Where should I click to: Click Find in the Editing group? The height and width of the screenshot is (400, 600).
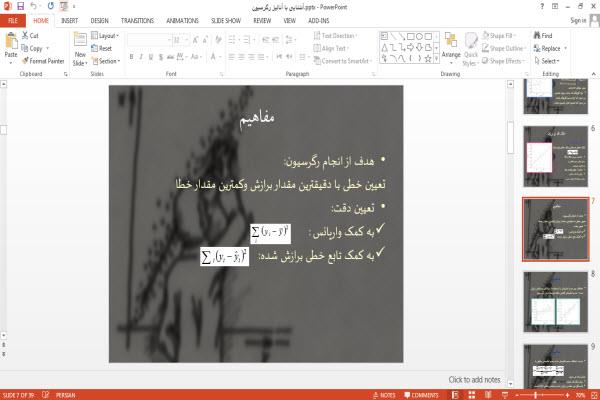[x=543, y=36]
